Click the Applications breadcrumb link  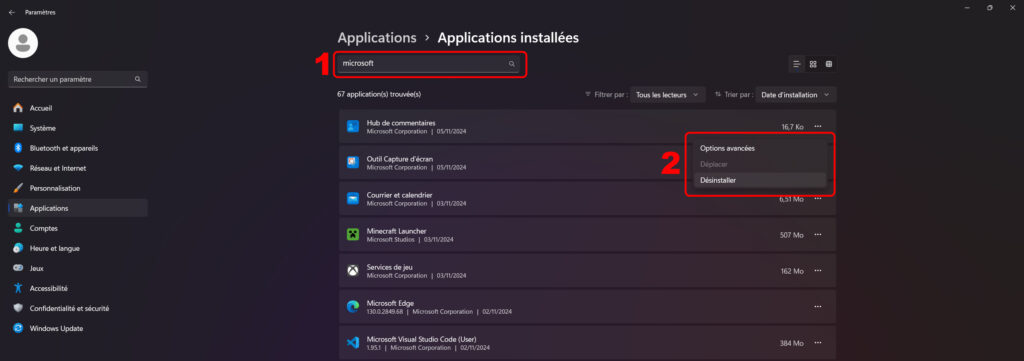(x=377, y=38)
